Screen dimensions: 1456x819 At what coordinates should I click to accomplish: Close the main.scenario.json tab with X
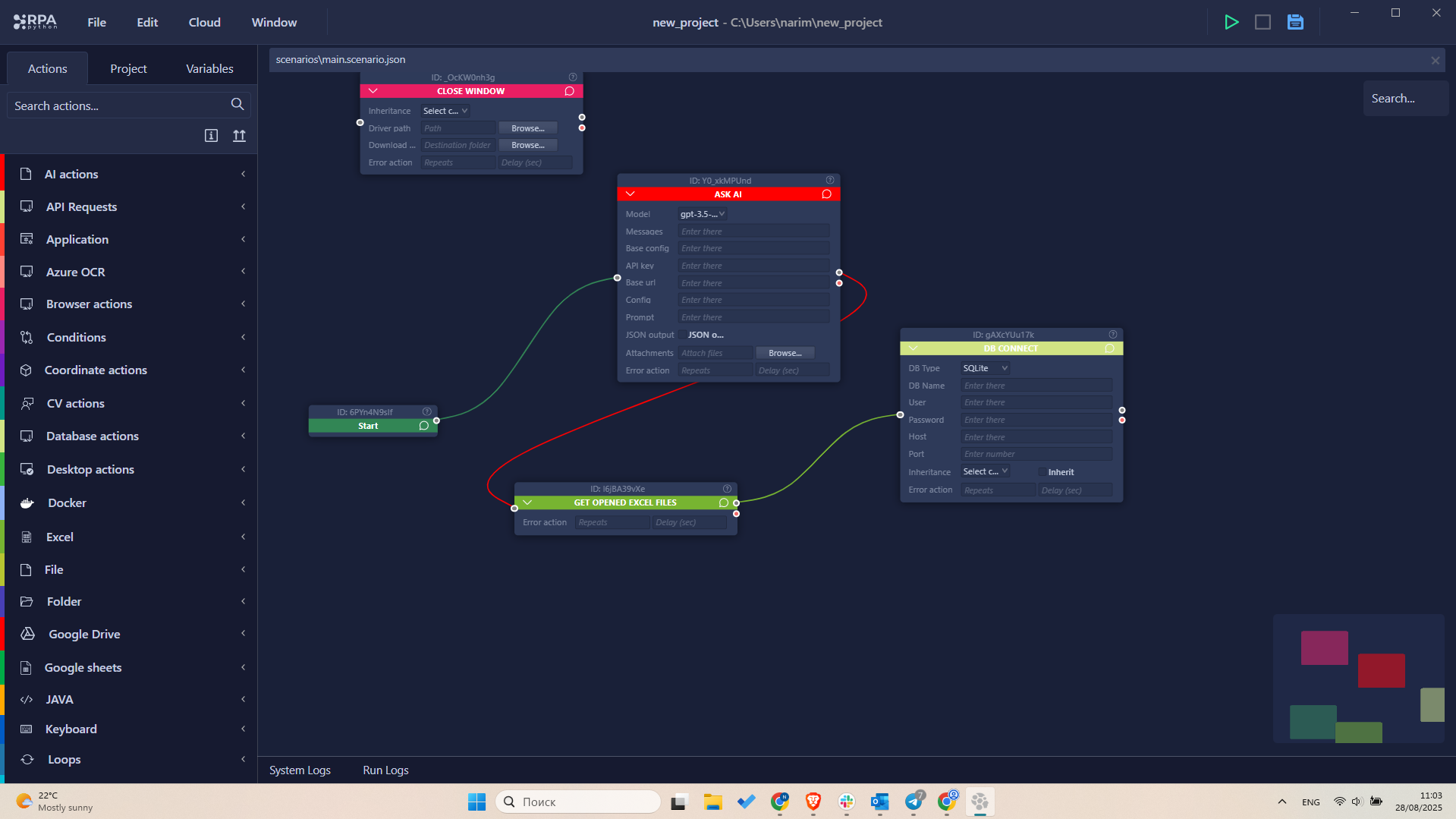coord(1436,60)
